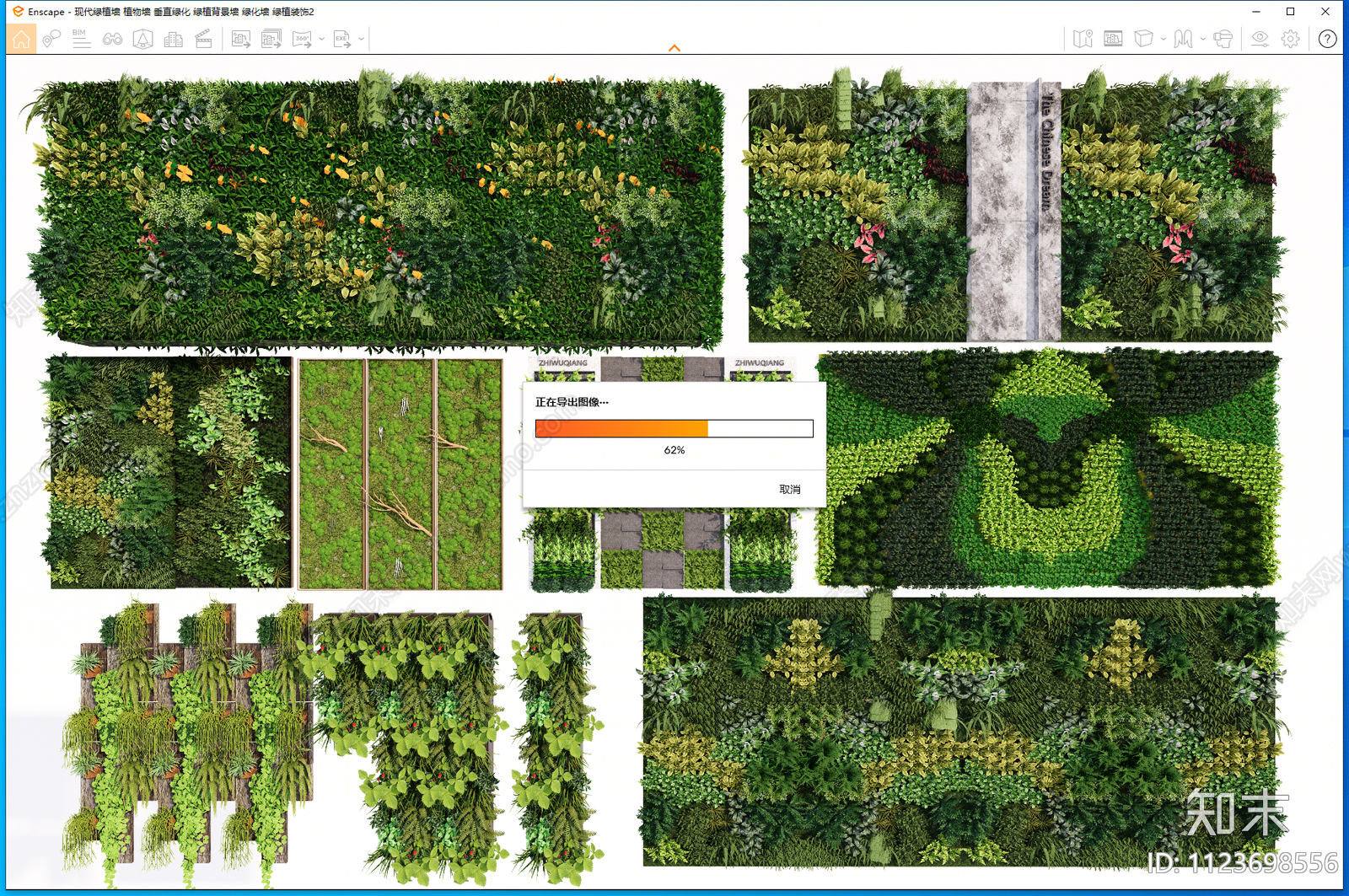Open the asset library buildings icon
1349x896 pixels.
click(x=173, y=39)
